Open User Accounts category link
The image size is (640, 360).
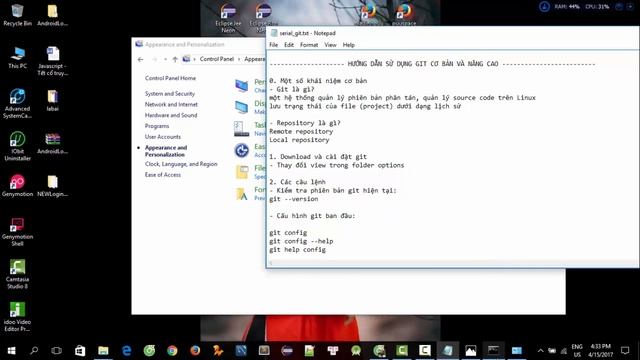pyautogui.click(x=163, y=137)
